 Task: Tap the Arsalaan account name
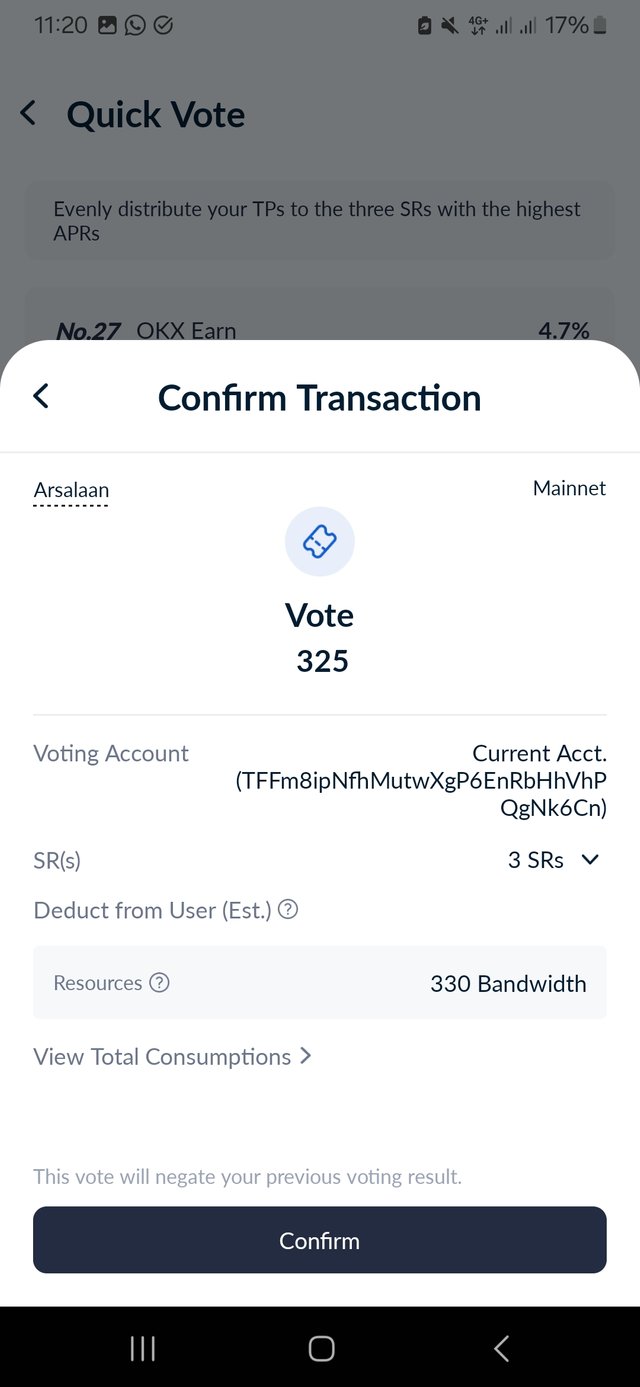click(x=71, y=490)
